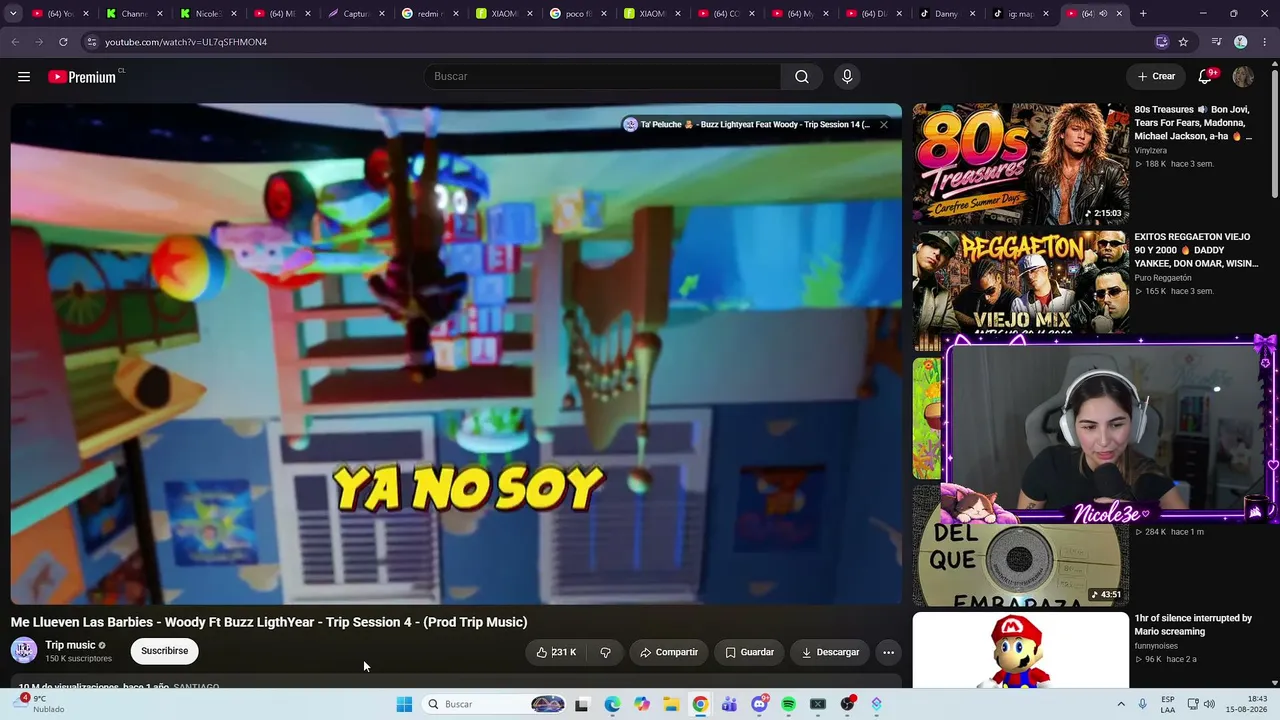1280x720 pixels.
Task: Click the Puro Reggaetón channel name
Action: pyautogui.click(x=1163, y=278)
